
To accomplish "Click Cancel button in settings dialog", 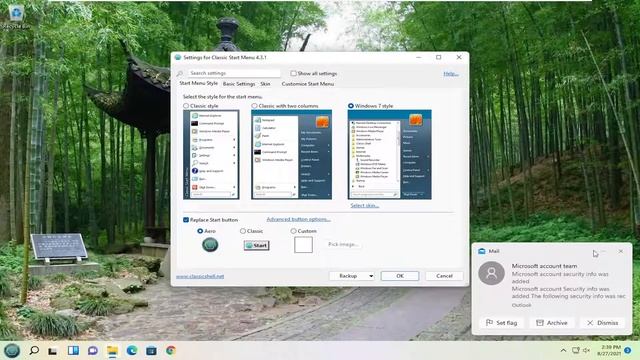I will (444, 276).
